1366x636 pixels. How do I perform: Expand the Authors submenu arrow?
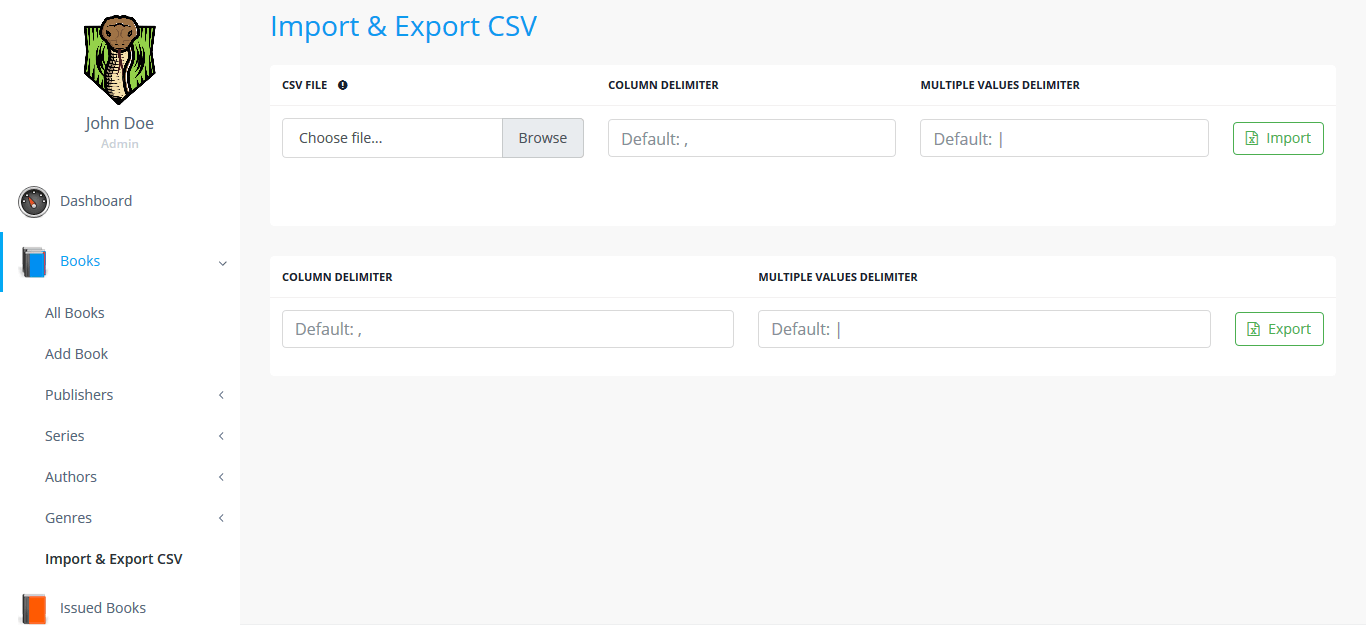tap(221, 477)
